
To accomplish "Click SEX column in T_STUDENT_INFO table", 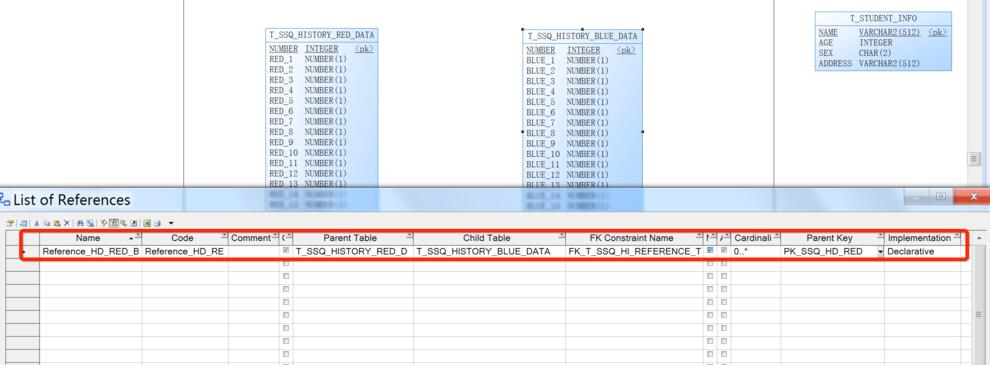I will tap(854, 53).
